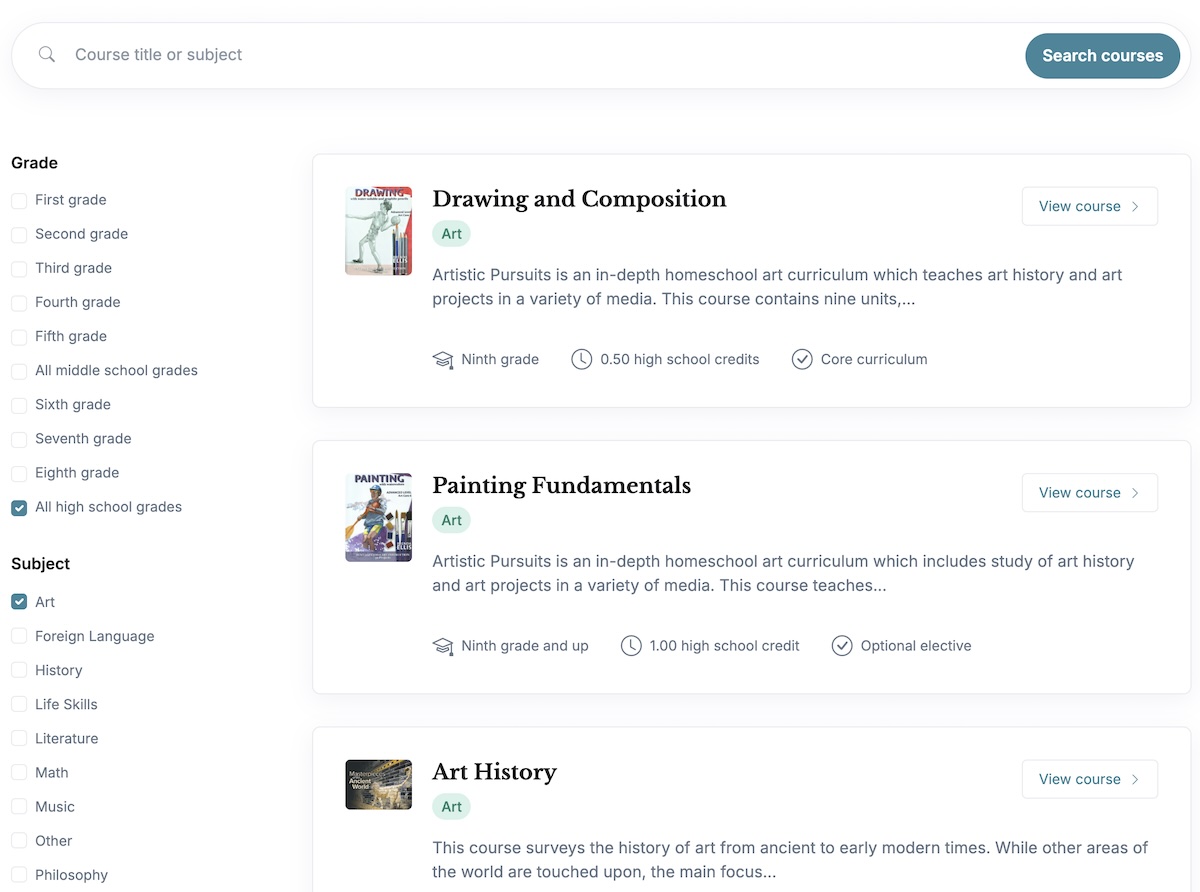Click graduation cap icon beside Ninth grade and up
The image size is (1200, 892).
(x=443, y=646)
